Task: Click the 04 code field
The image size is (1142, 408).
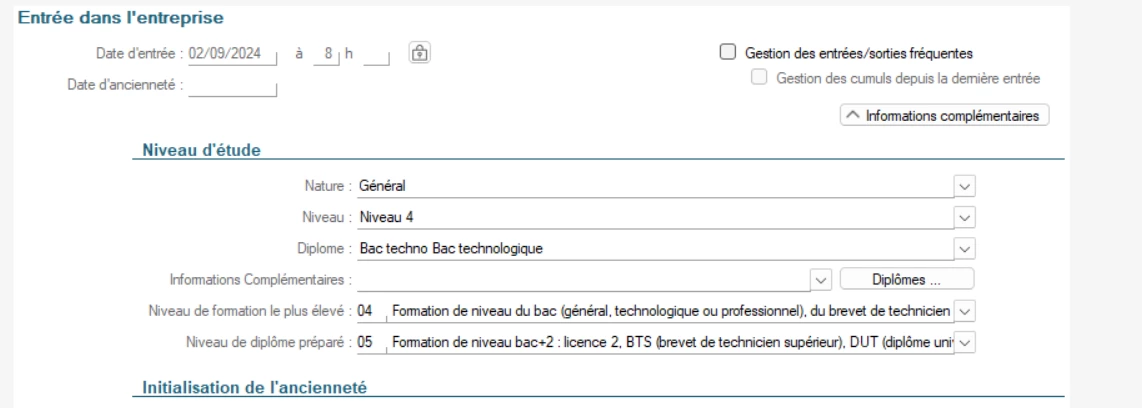Action: (x=368, y=311)
